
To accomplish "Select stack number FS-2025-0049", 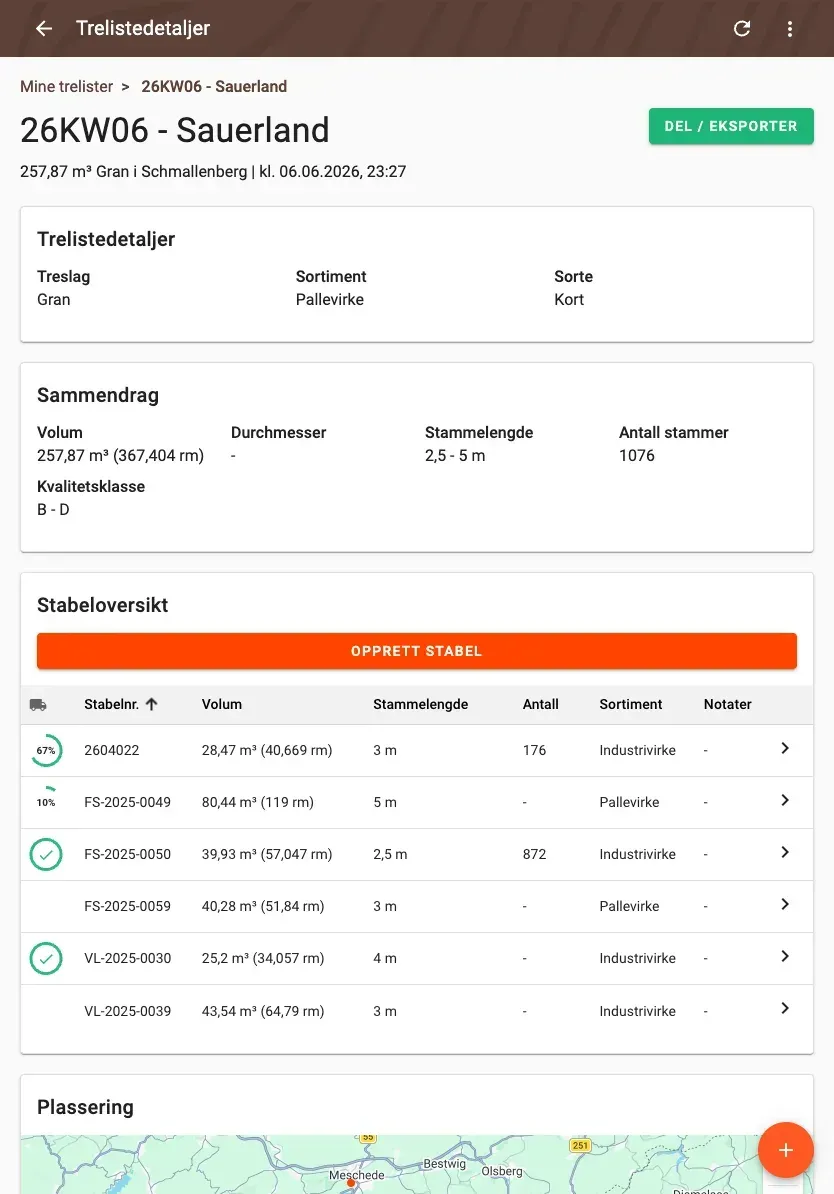I will pos(127,802).
